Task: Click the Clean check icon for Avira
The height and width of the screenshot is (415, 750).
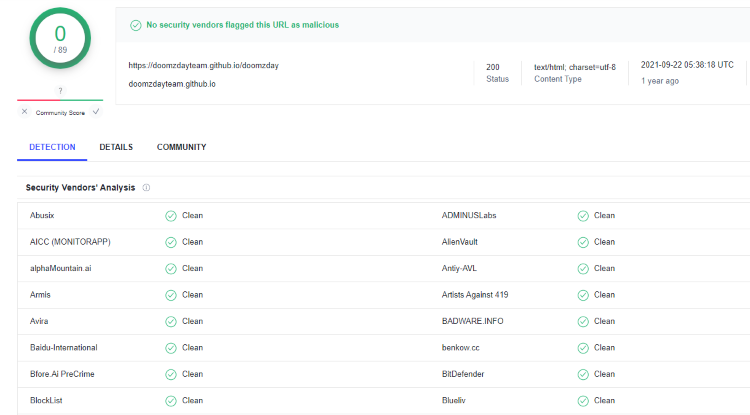Action: coord(171,322)
